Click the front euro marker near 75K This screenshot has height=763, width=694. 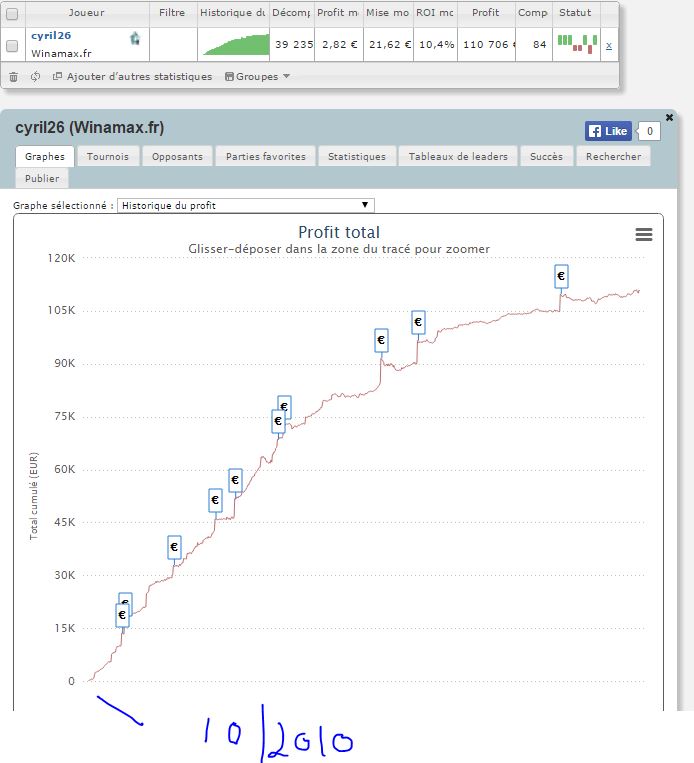(278, 421)
